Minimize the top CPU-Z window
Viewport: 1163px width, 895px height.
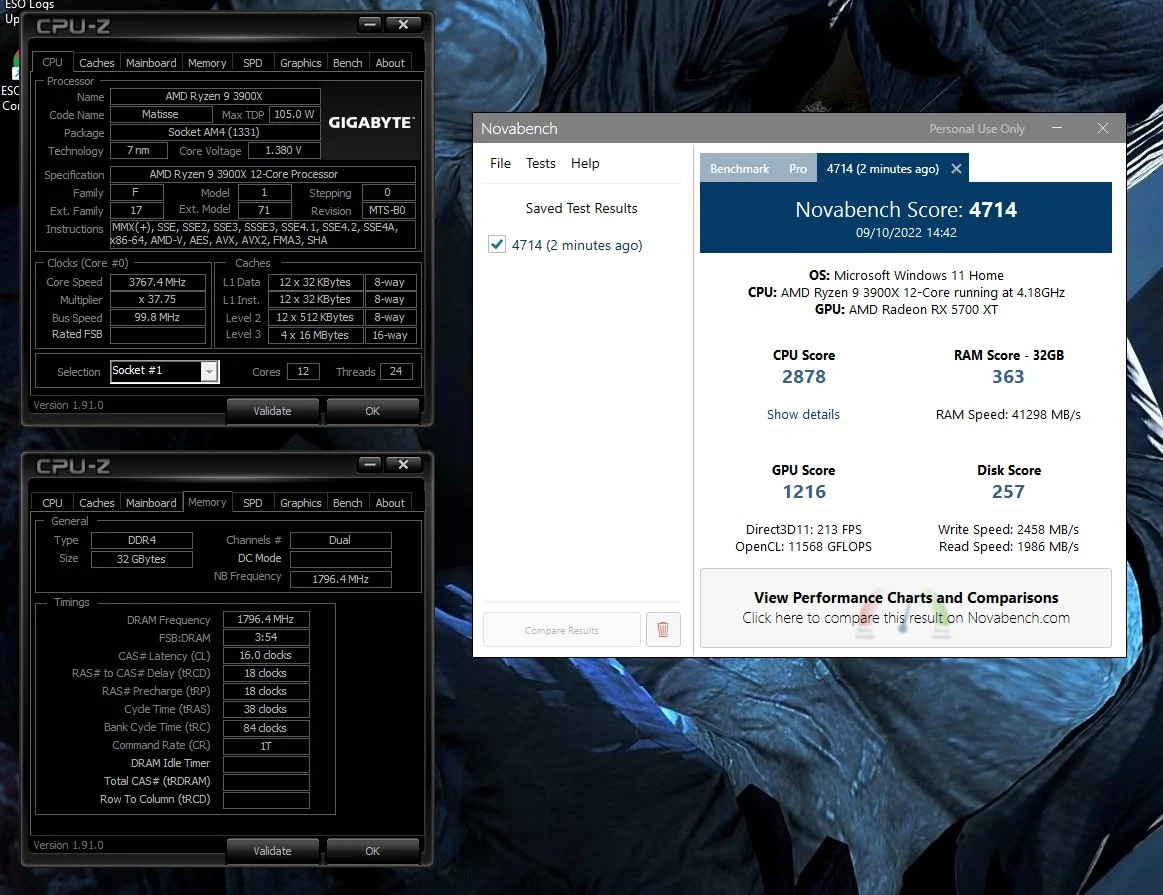click(x=369, y=24)
